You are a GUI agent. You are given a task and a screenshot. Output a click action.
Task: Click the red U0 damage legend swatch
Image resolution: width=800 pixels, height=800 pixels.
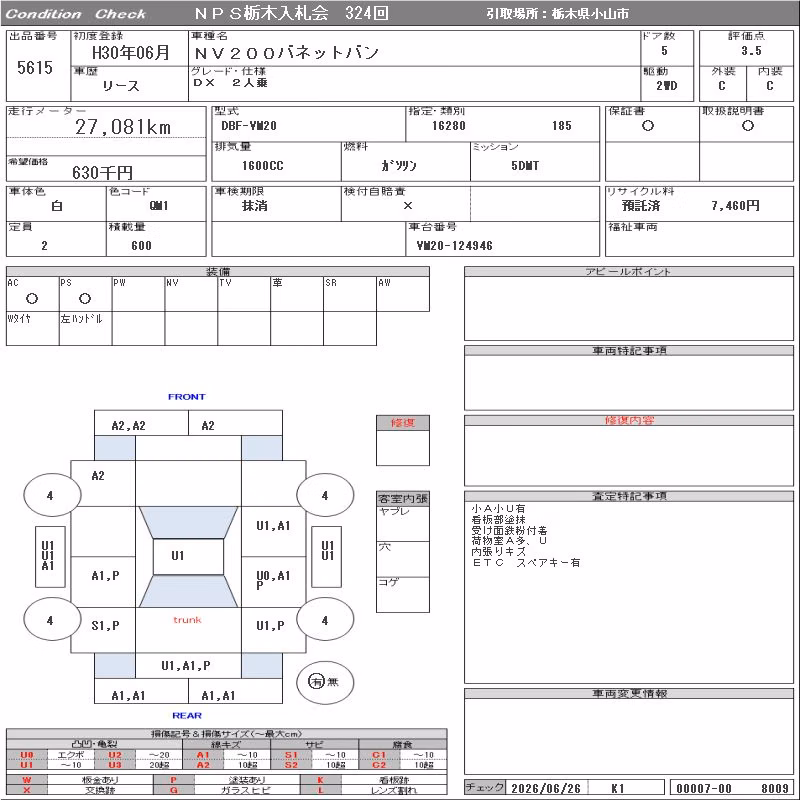coord(27,755)
